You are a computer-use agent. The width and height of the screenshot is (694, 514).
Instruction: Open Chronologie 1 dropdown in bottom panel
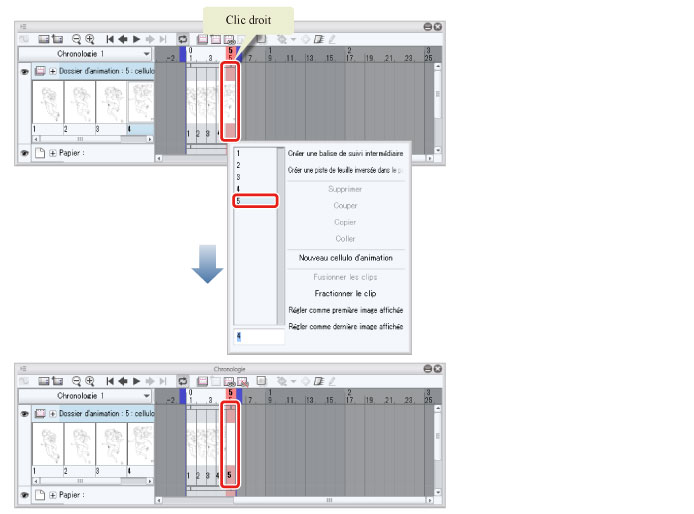pyautogui.click(x=85, y=396)
